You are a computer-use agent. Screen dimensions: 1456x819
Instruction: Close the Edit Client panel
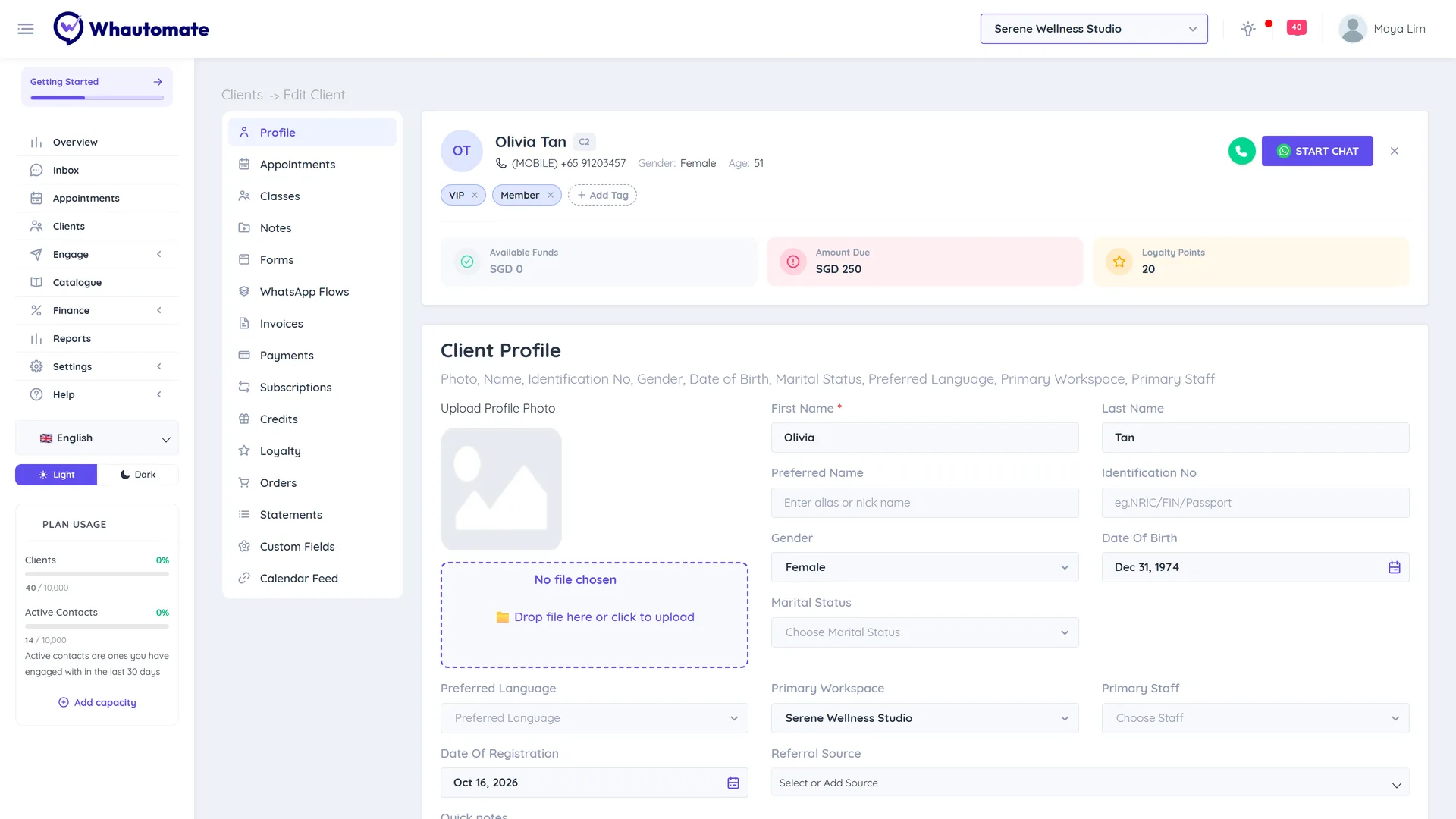click(1395, 151)
